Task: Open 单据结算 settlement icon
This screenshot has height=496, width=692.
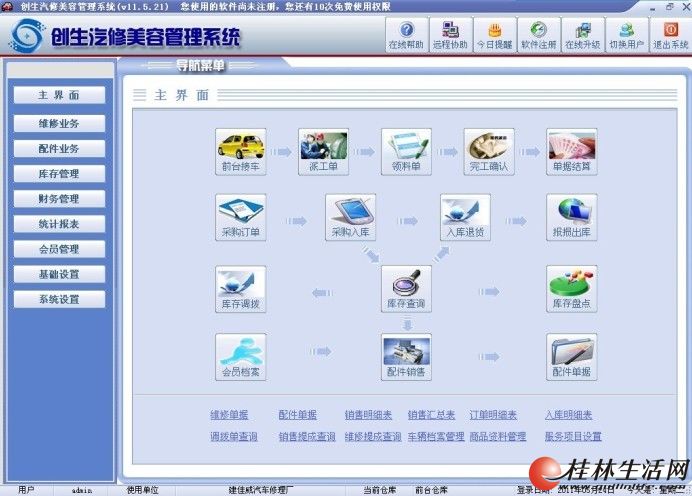Action: pos(572,152)
